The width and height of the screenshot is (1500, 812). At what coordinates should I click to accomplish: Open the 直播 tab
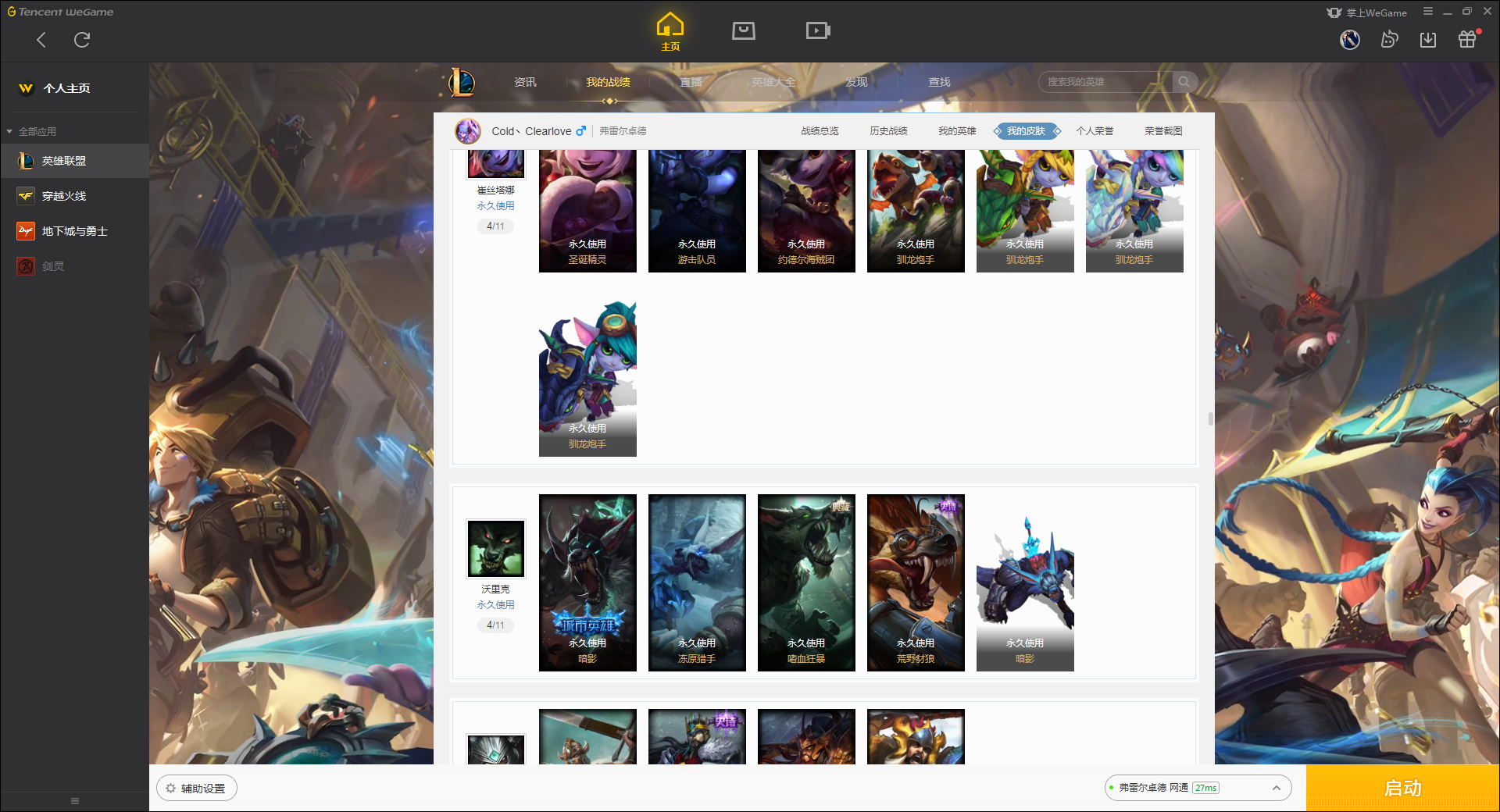pos(691,82)
